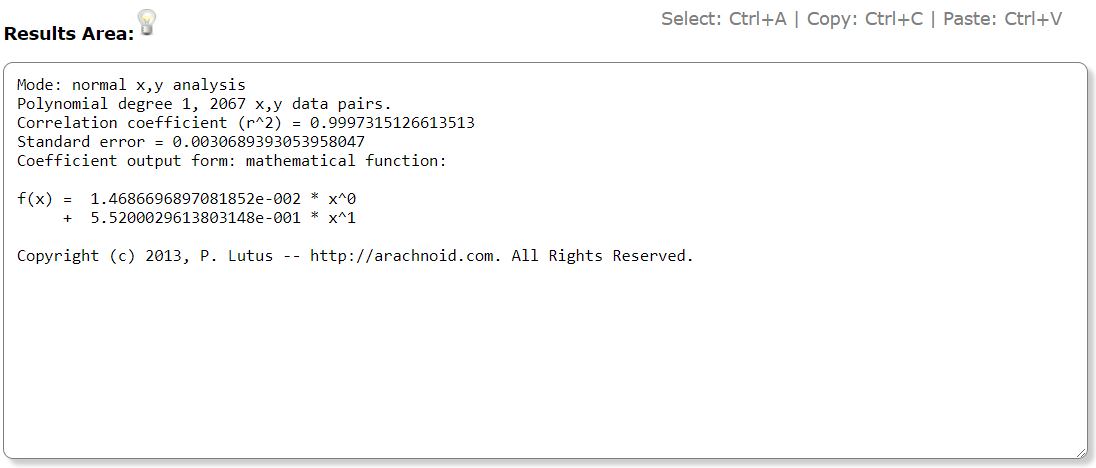
Task: Click the f(x) label in results
Action: tap(35, 199)
